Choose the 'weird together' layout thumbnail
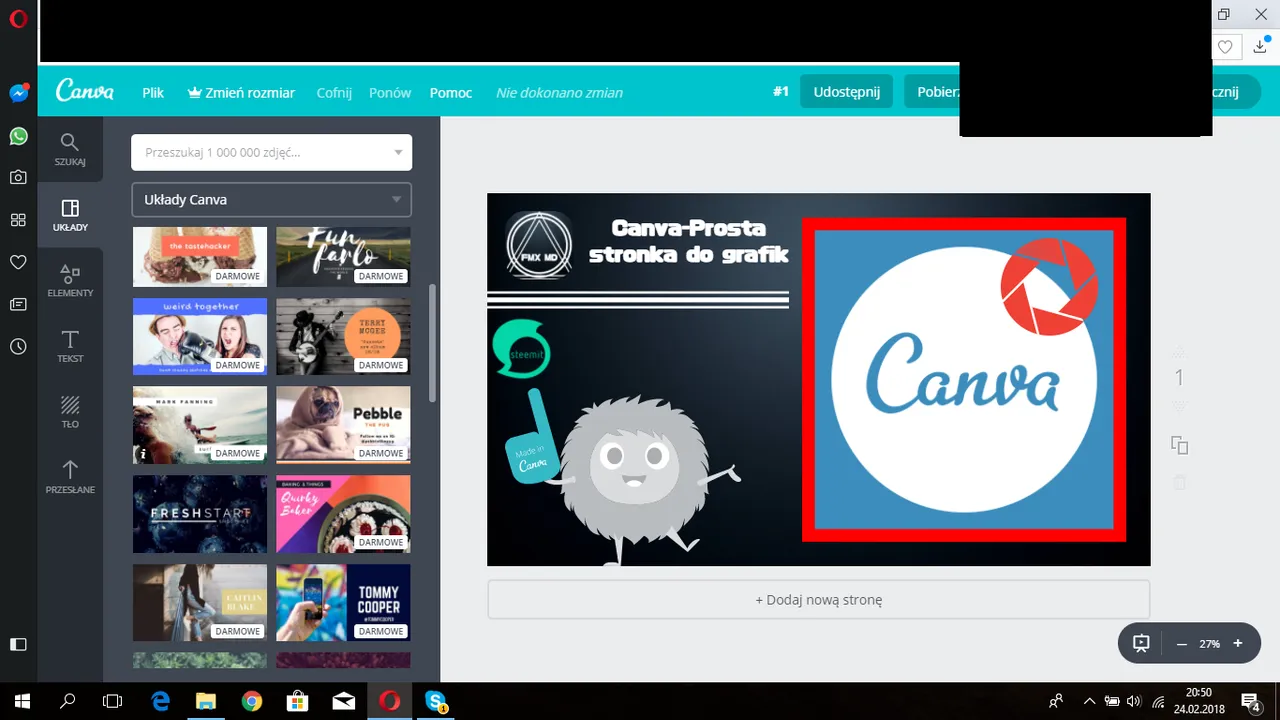Viewport: 1280px width, 720px height. 200,336
